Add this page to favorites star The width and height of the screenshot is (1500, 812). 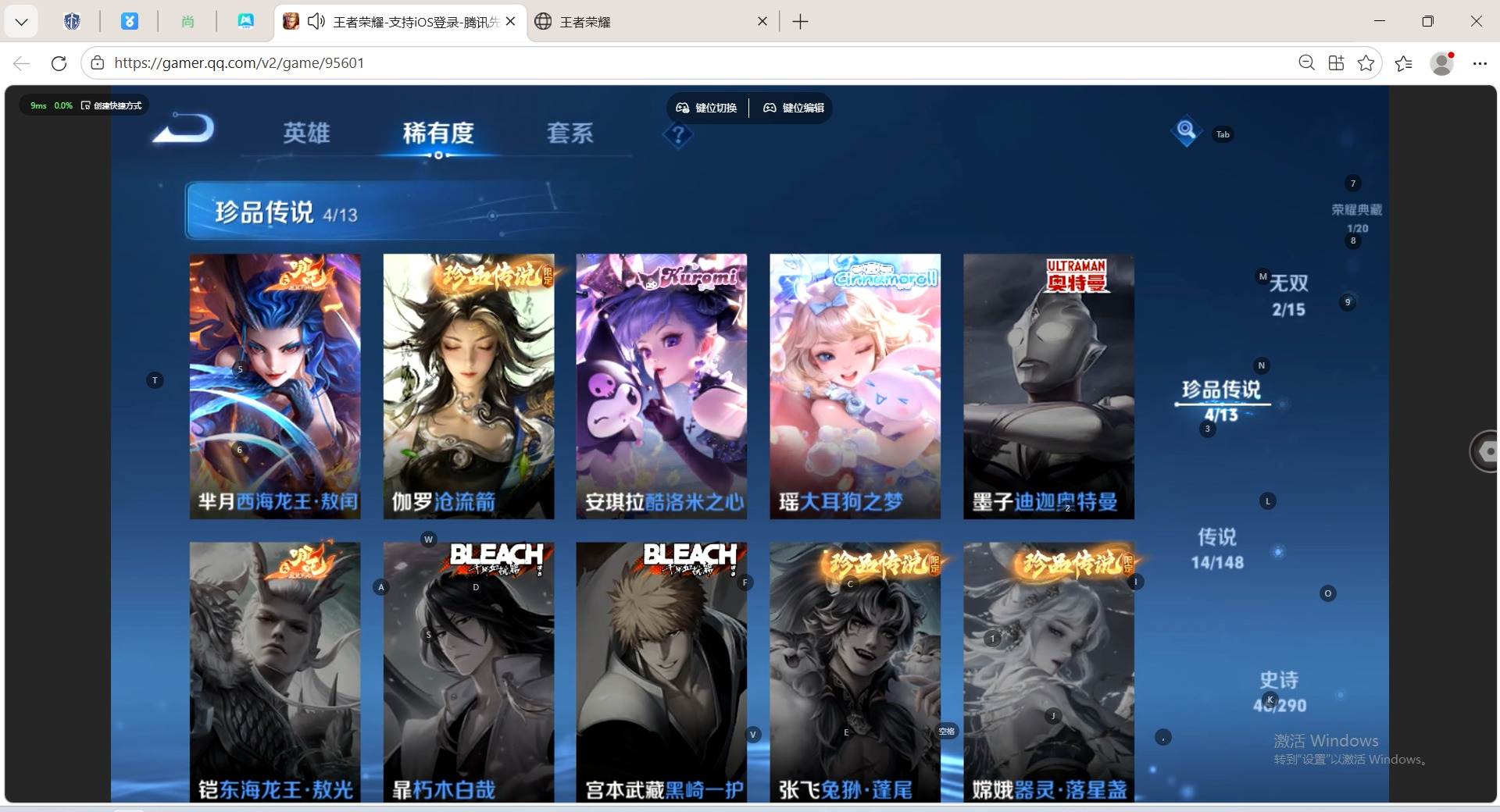[1366, 63]
